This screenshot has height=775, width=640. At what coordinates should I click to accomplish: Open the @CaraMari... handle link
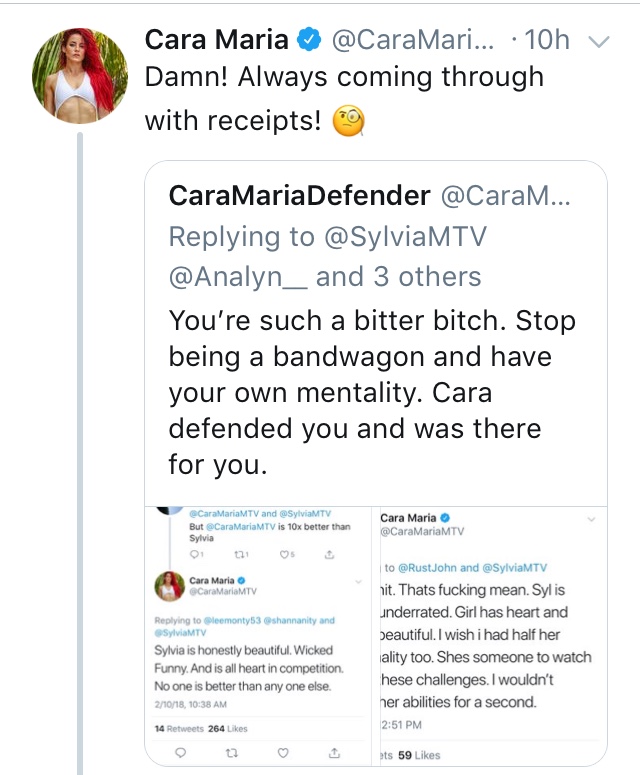412,40
